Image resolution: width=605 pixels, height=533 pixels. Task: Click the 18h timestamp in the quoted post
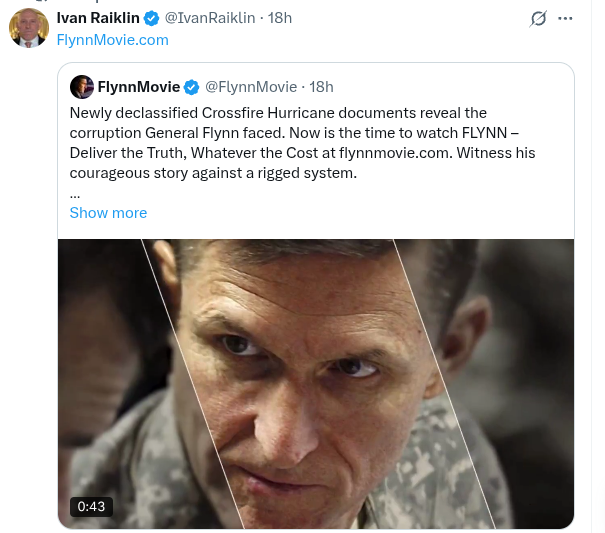[x=322, y=87]
